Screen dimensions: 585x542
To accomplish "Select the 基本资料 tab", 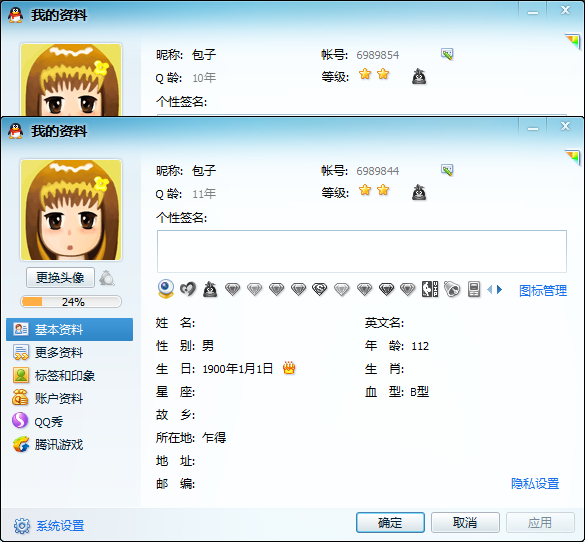I will pos(69,329).
